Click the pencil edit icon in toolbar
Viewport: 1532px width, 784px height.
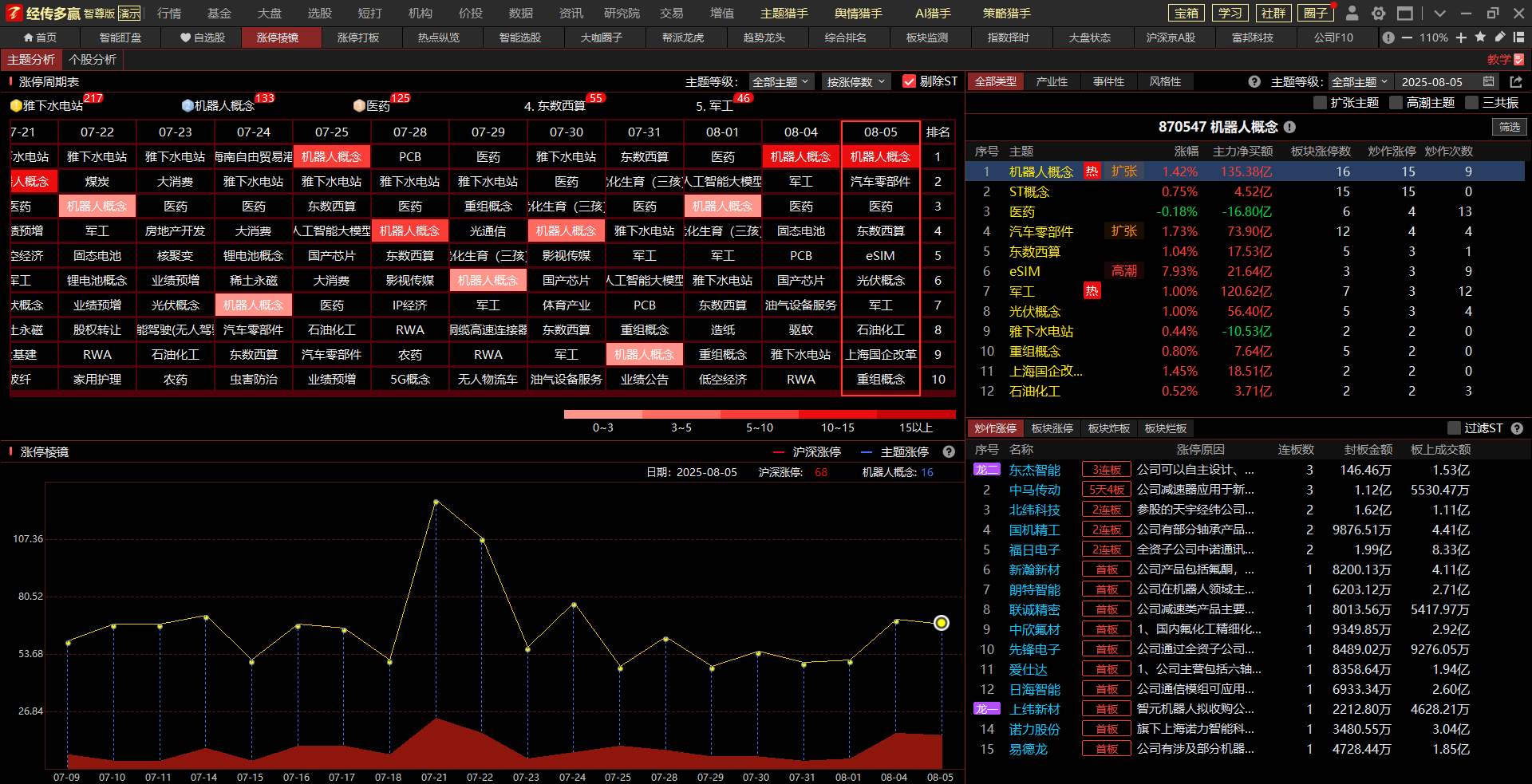click(x=1500, y=37)
